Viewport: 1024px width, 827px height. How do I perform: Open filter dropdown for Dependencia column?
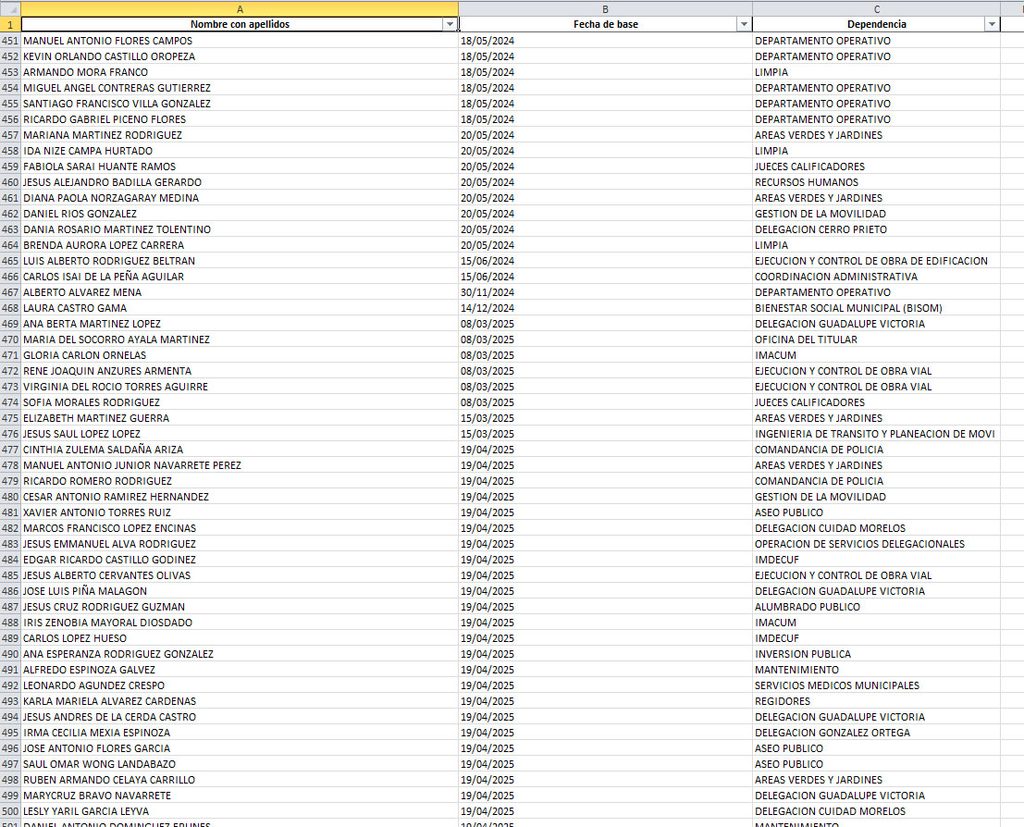tap(991, 24)
